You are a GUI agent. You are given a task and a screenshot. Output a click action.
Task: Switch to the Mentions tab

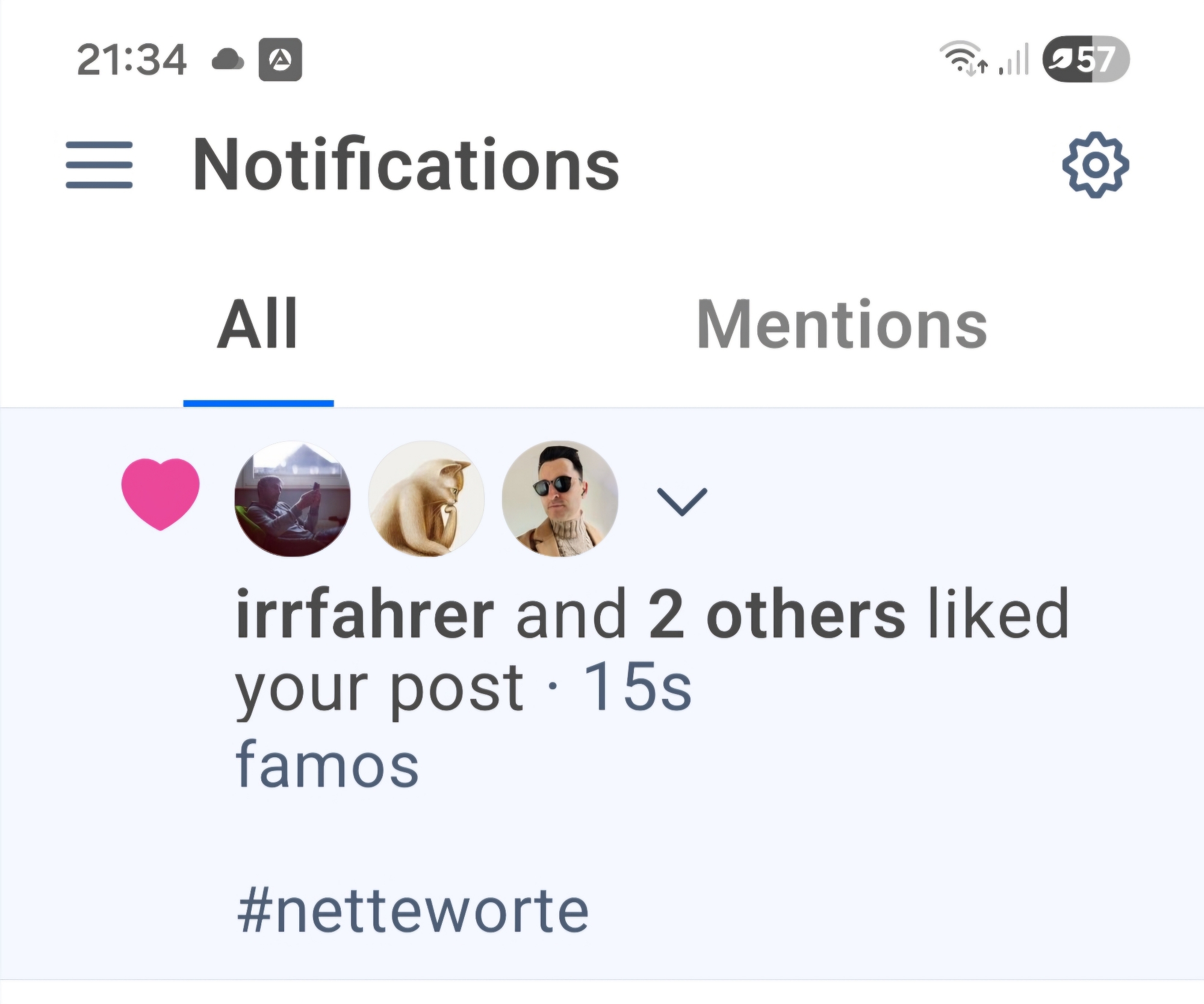click(x=842, y=325)
